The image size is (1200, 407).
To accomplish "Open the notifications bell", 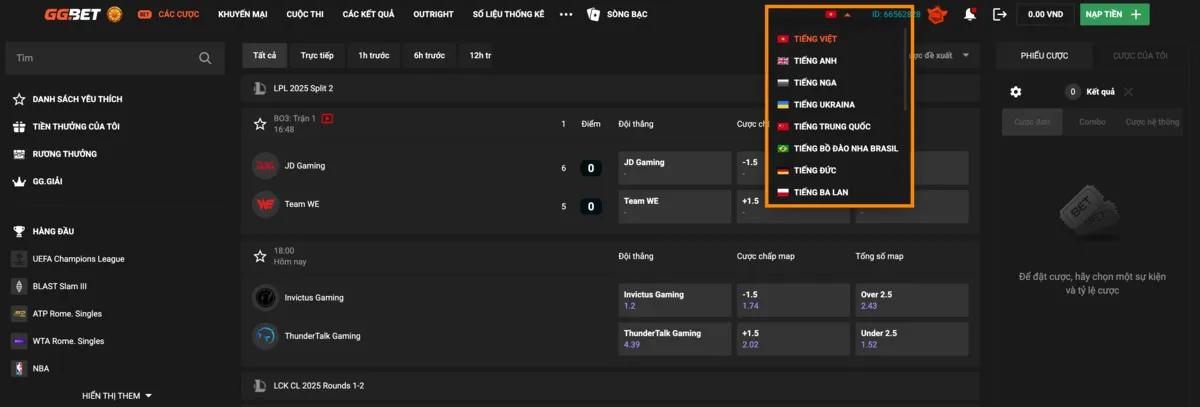I will click(969, 14).
